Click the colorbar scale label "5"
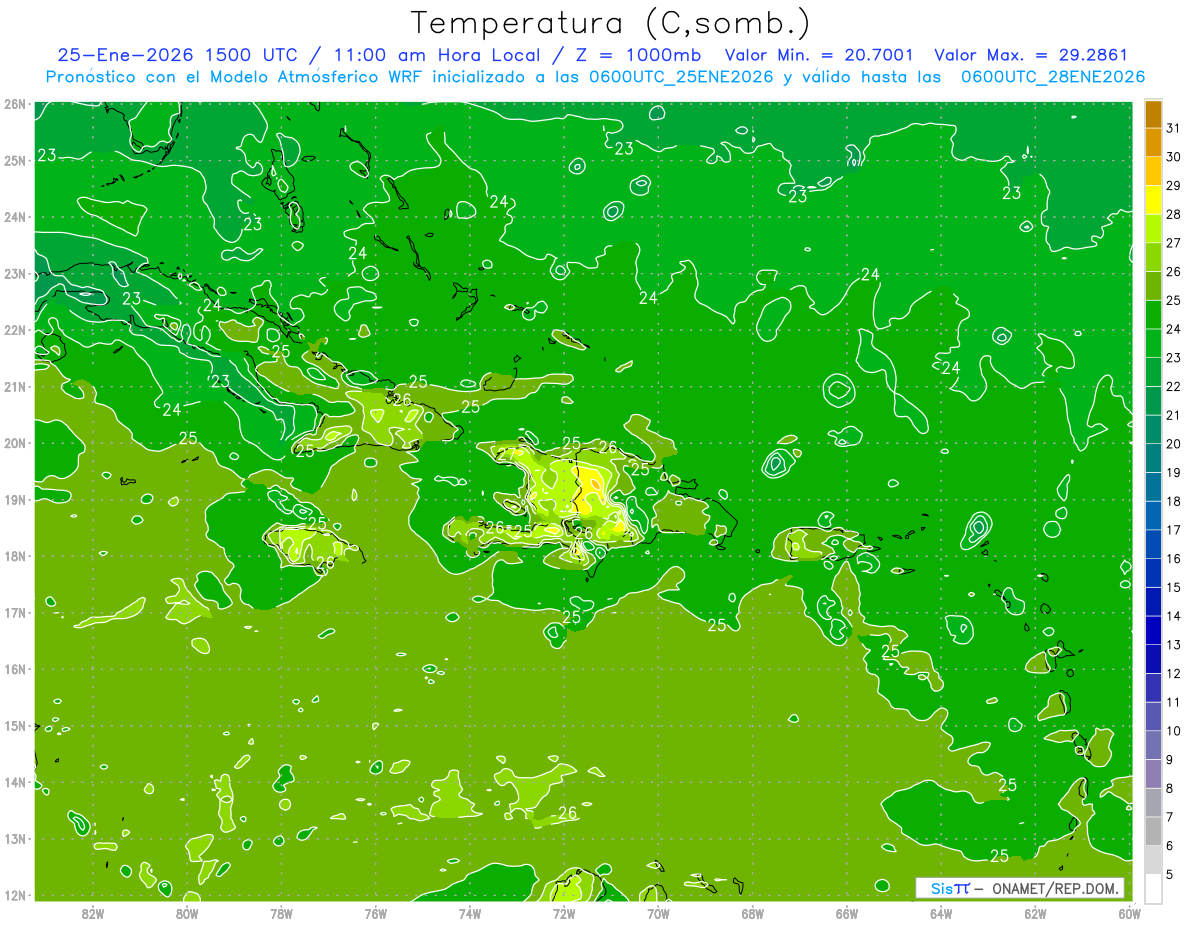This screenshot has height=927, width=1200. (1170, 874)
